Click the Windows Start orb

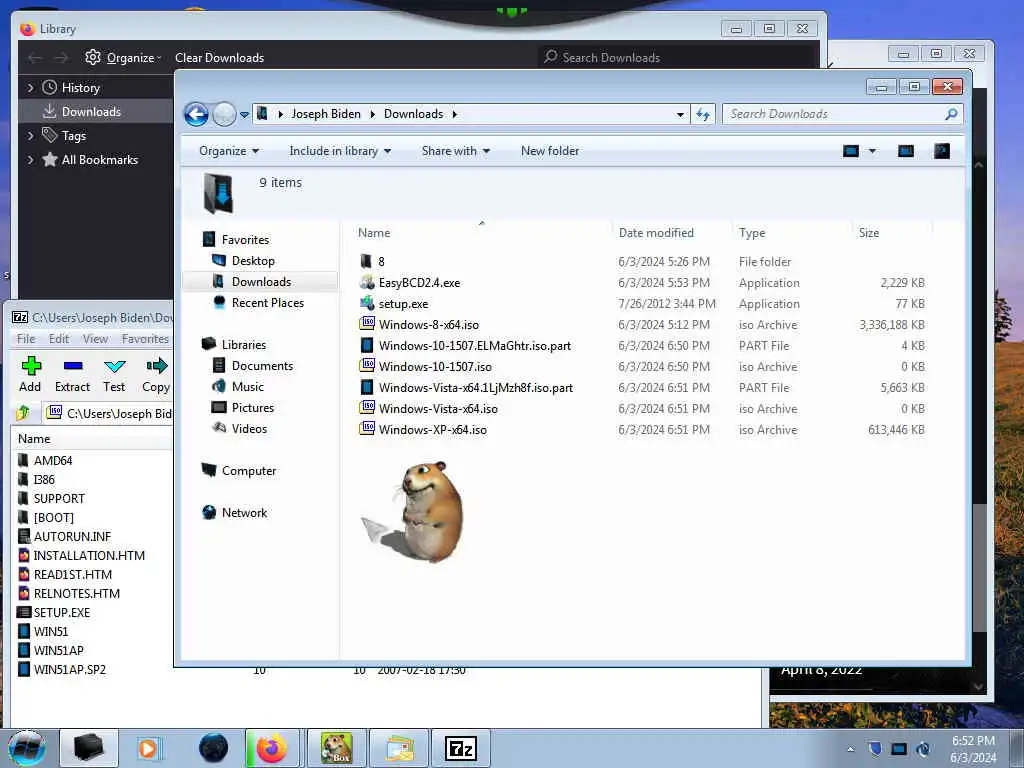tap(27, 748)
